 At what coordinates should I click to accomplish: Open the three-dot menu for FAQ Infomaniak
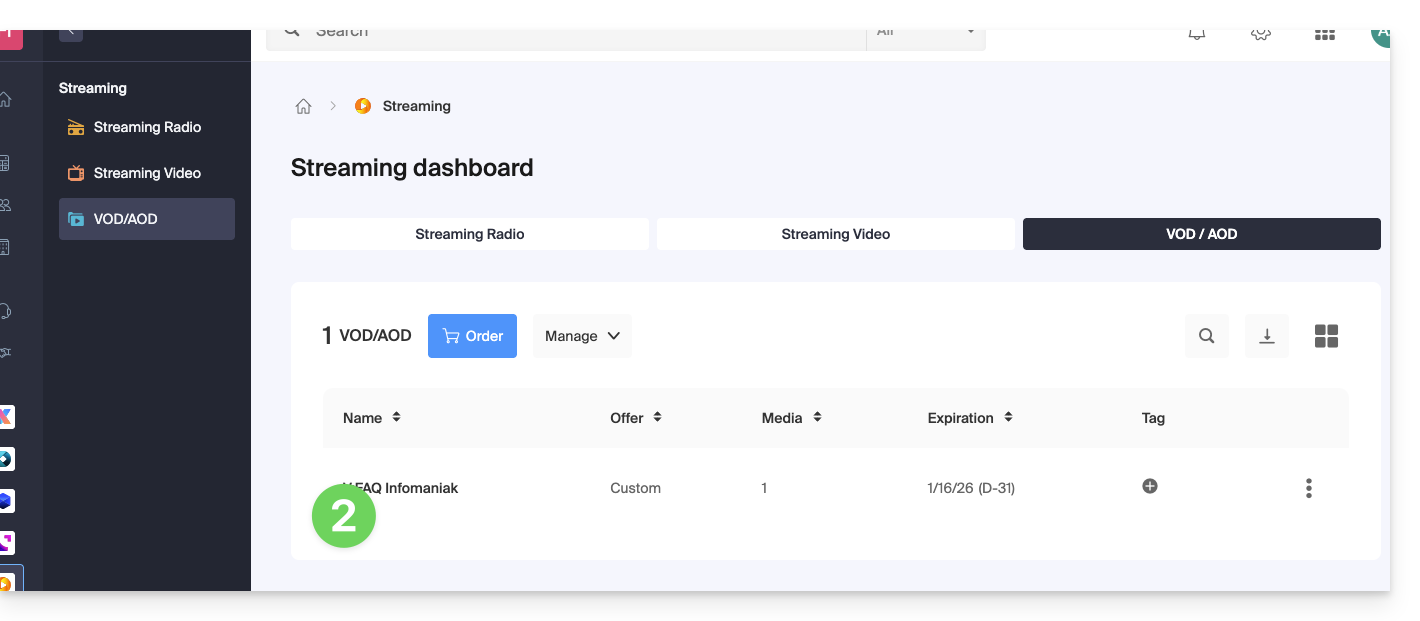[1308, 488]
